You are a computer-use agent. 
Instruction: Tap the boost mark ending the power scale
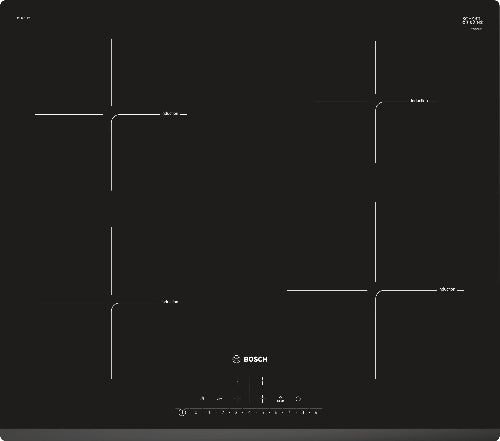316,413
